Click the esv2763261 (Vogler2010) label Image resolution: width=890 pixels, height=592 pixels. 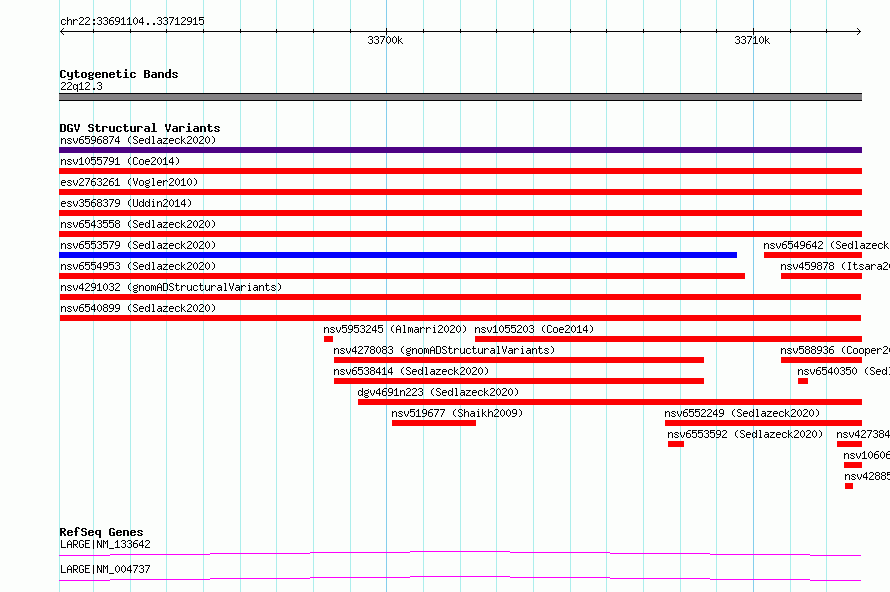(129, 182)
